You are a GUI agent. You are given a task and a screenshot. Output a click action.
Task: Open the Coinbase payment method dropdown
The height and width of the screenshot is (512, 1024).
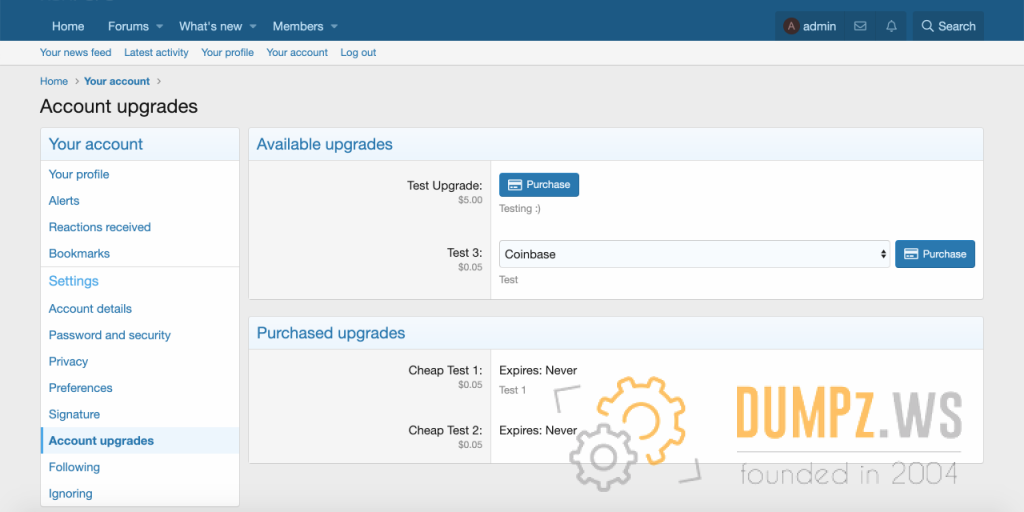[694, 254]
